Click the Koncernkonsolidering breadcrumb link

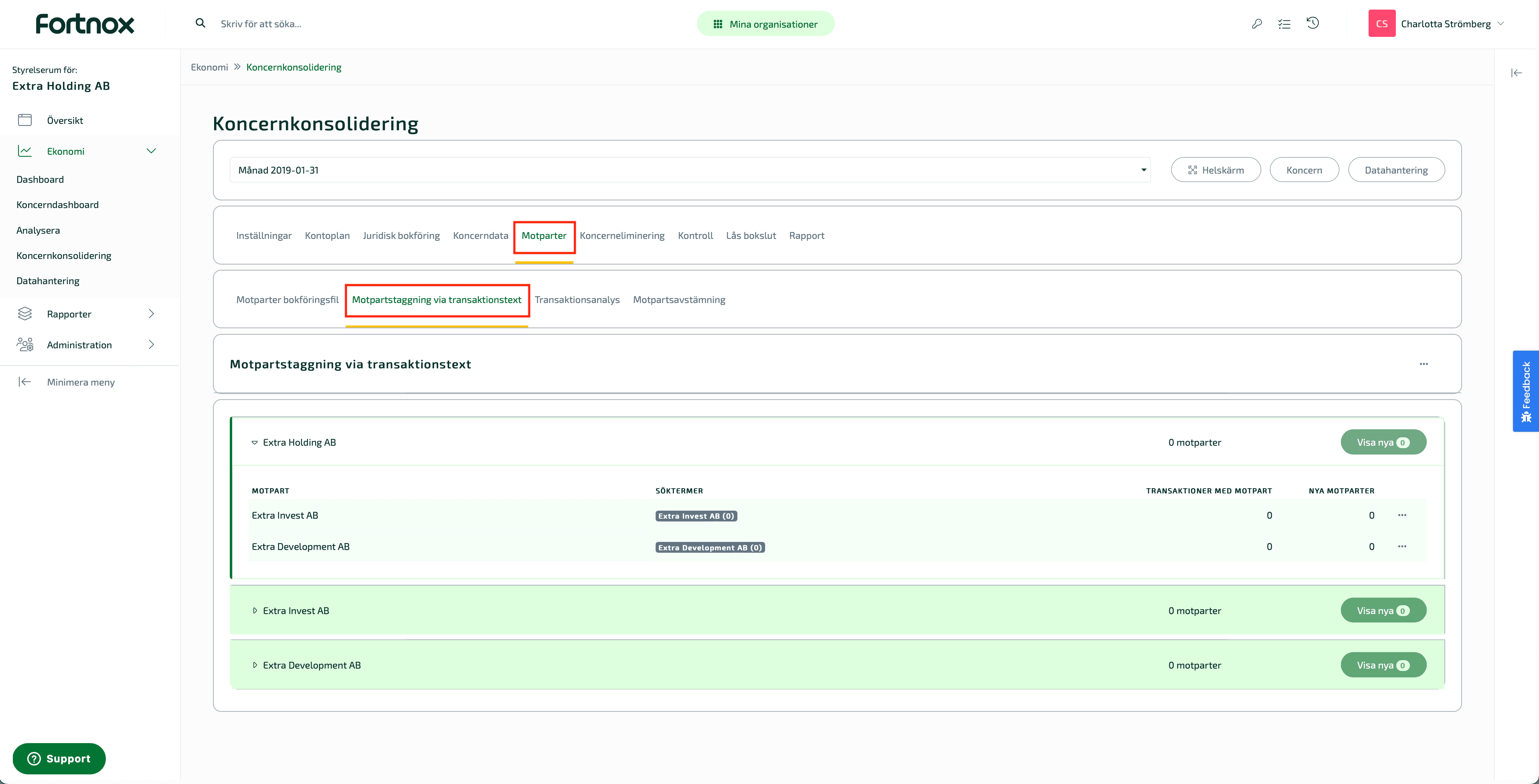pyautogui.click(x=294, y=67)
